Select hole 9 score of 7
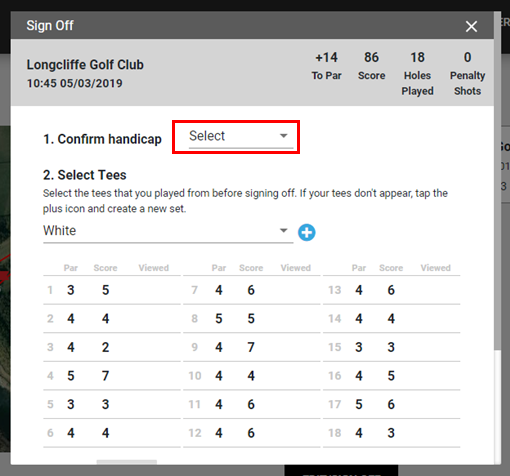This screenshot has width=510, height=476. 251,347
